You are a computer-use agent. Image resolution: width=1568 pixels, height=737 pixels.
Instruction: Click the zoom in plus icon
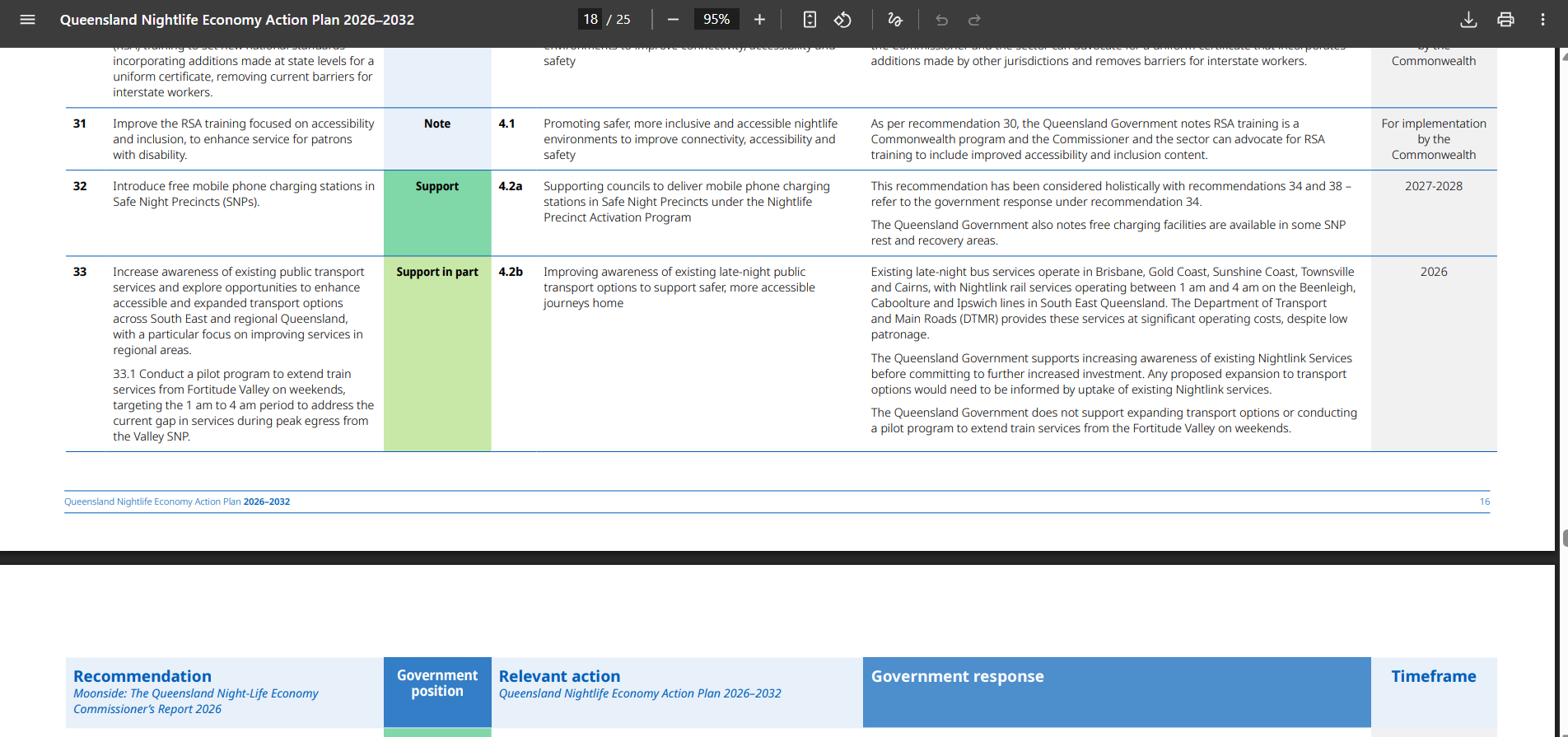click(x=759, y=20)
